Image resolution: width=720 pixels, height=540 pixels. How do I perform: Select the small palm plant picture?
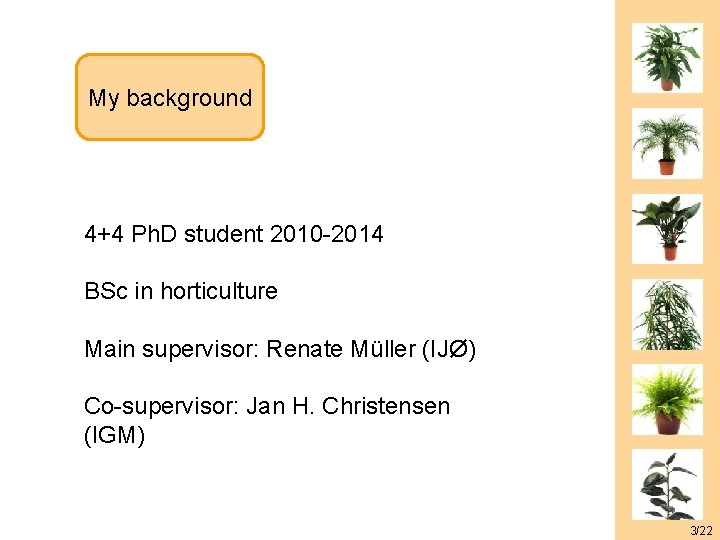click(667, 143)
